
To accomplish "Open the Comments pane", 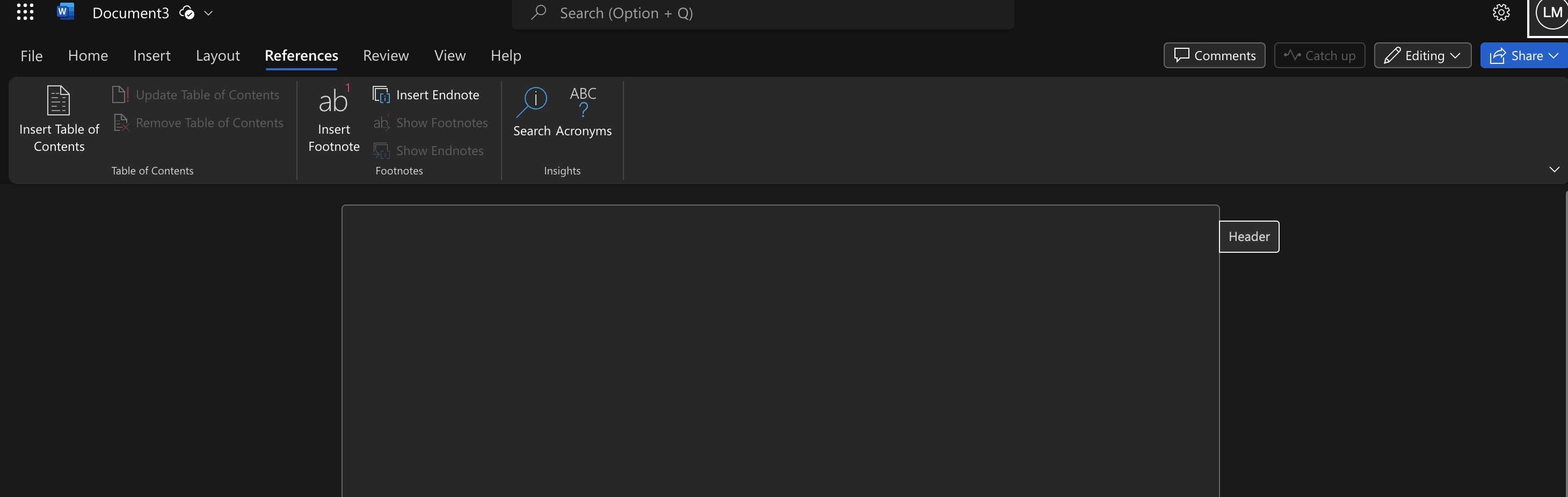I will [1214, 55].
